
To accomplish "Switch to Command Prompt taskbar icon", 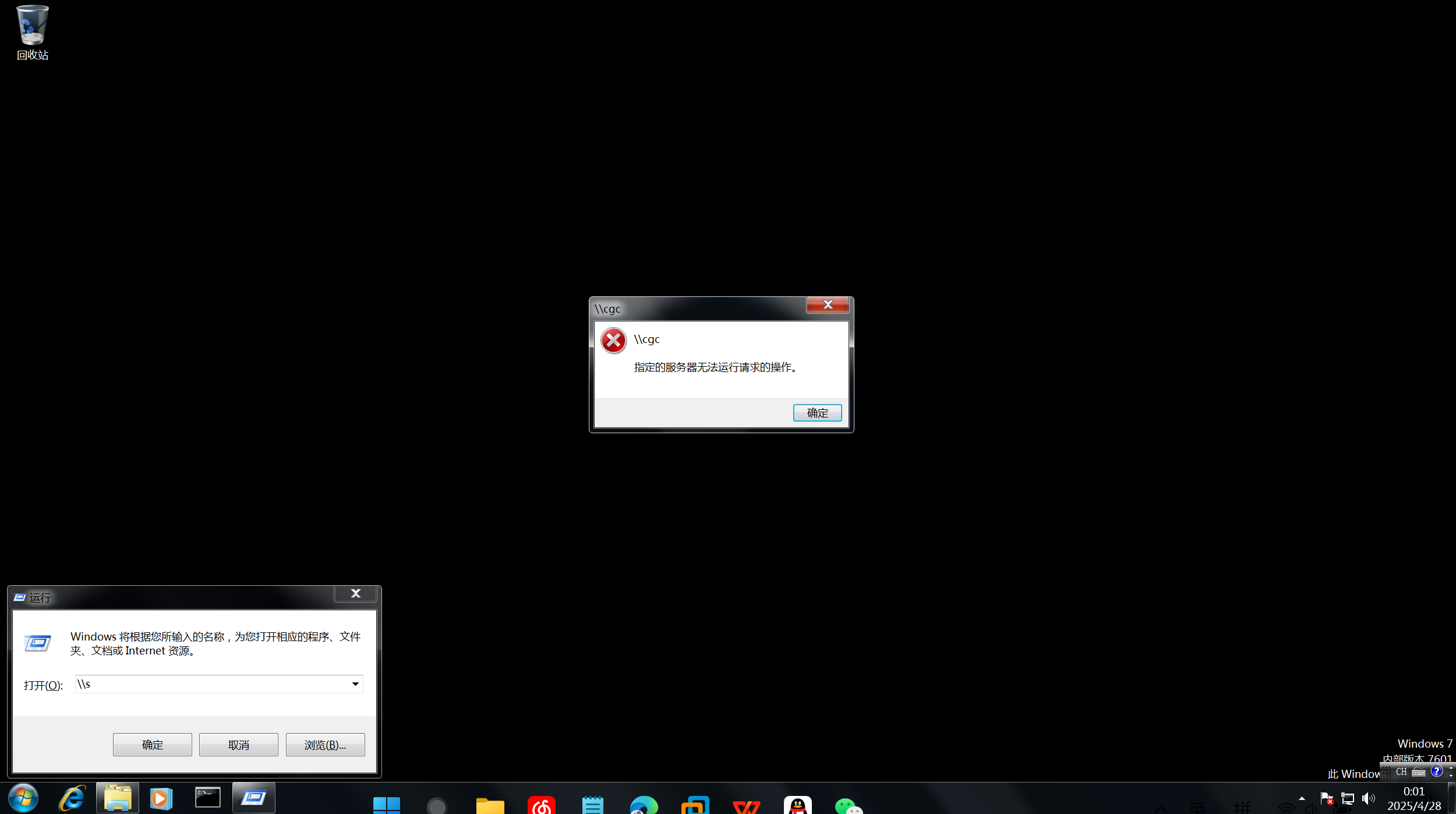I will [208, 798].
